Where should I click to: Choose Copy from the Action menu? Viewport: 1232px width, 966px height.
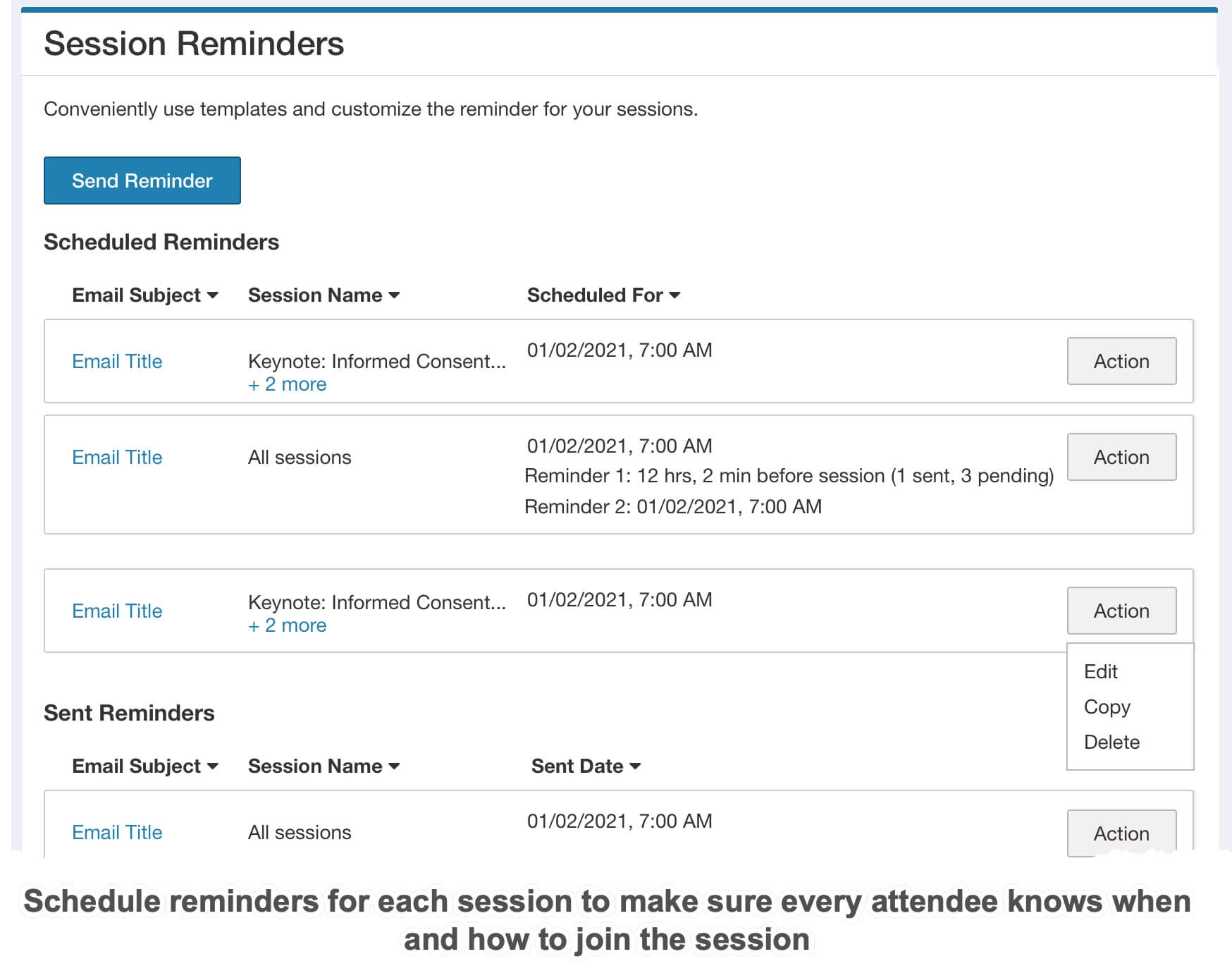(x=1107, y=707)
